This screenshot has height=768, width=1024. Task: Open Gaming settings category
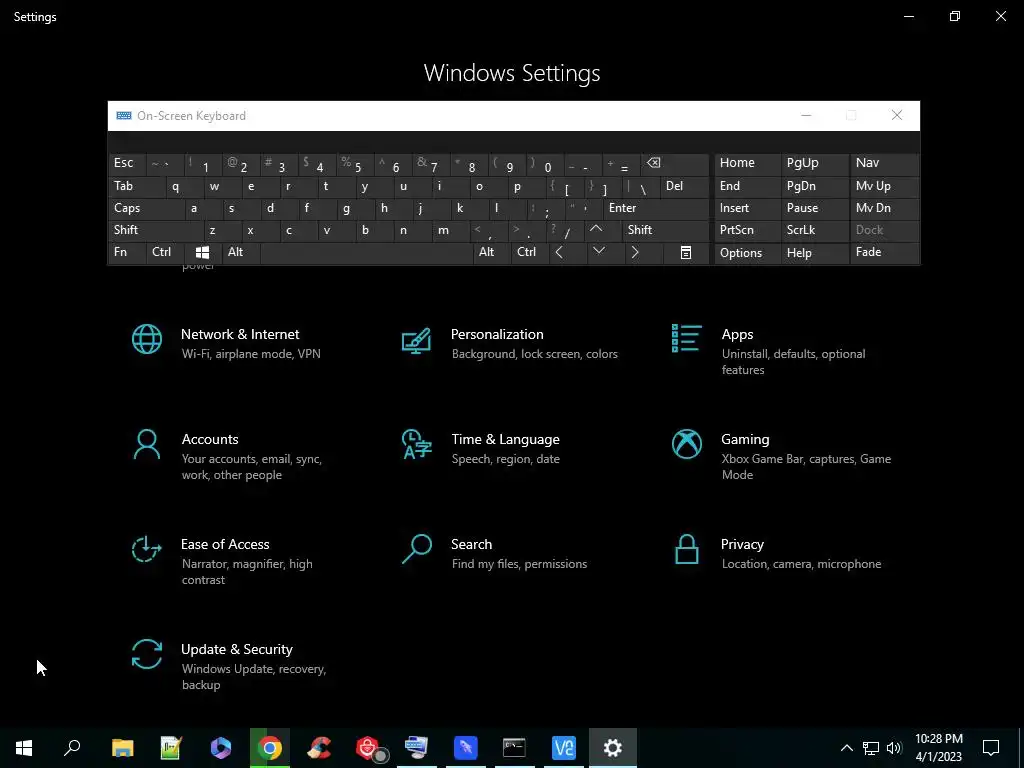pos(781,456)
